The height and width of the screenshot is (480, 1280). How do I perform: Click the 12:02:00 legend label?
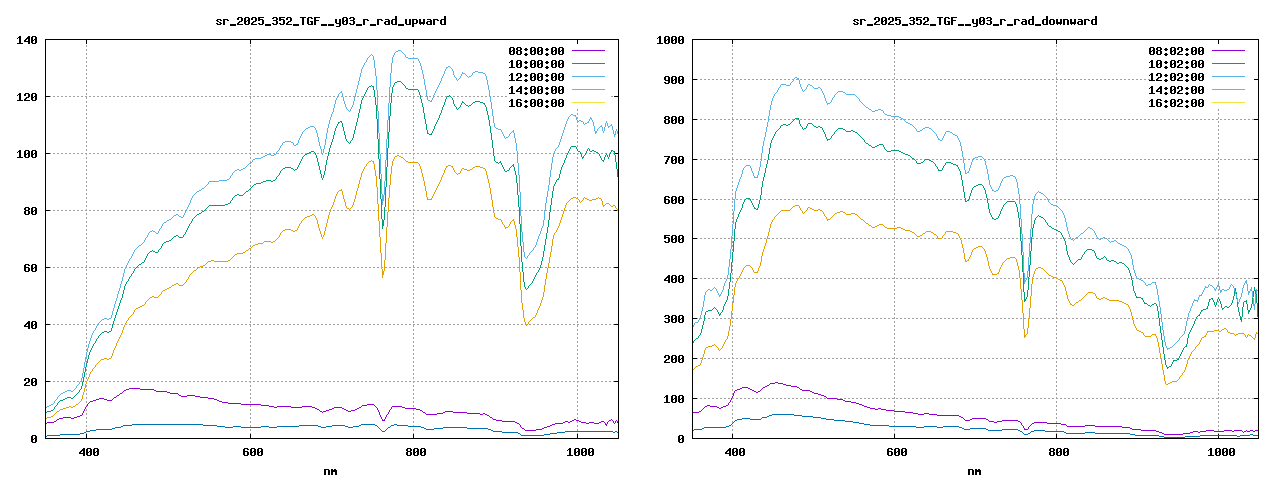point(1176,77)
